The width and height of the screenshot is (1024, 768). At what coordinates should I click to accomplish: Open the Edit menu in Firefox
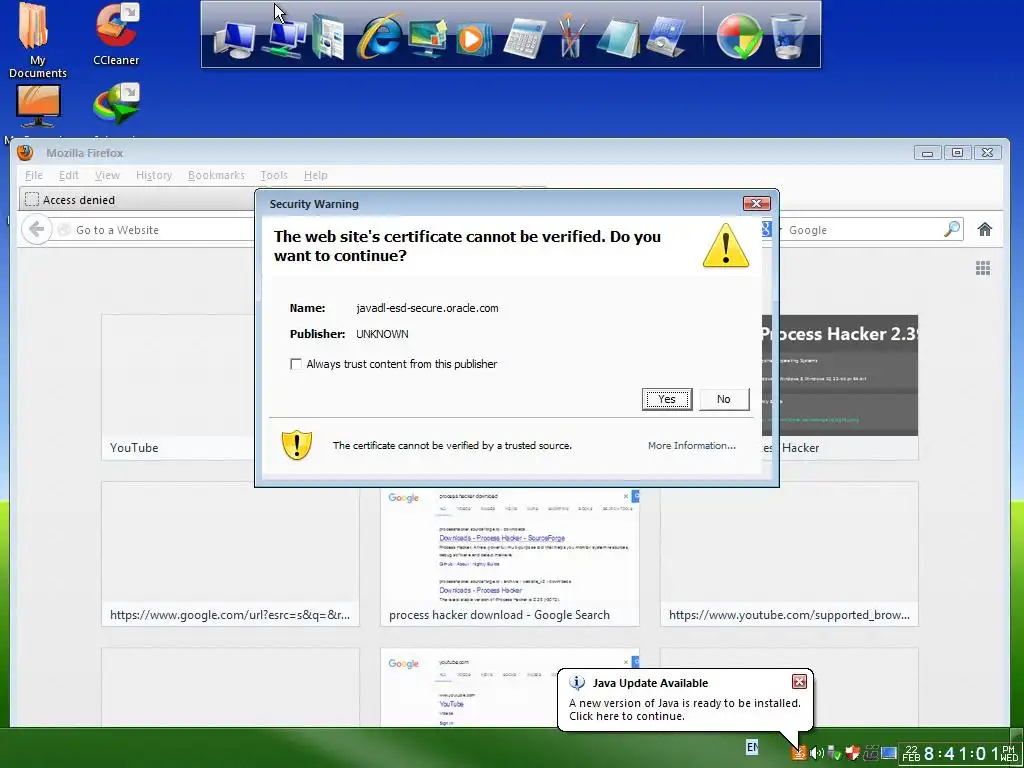pyautogui.click(x=69, y=175)
